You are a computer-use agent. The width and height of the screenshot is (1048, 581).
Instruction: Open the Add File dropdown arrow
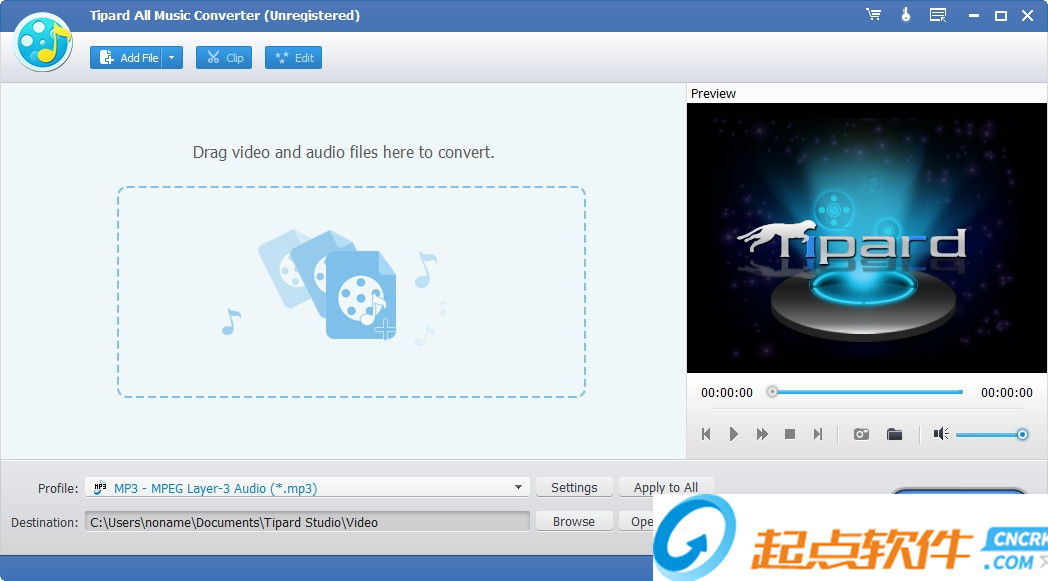(x=172, y=57)
